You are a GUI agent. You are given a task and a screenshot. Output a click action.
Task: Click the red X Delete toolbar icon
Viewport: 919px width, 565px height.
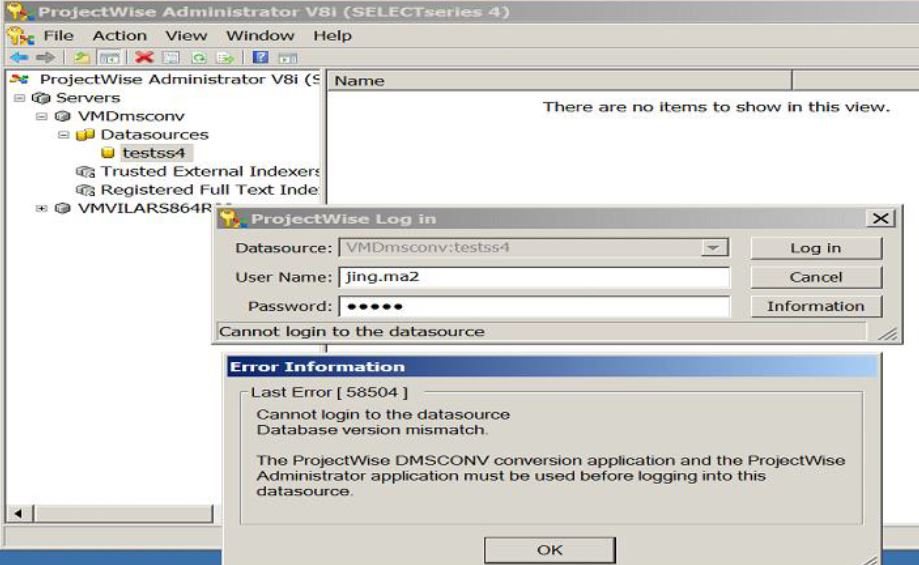point(144,57)
